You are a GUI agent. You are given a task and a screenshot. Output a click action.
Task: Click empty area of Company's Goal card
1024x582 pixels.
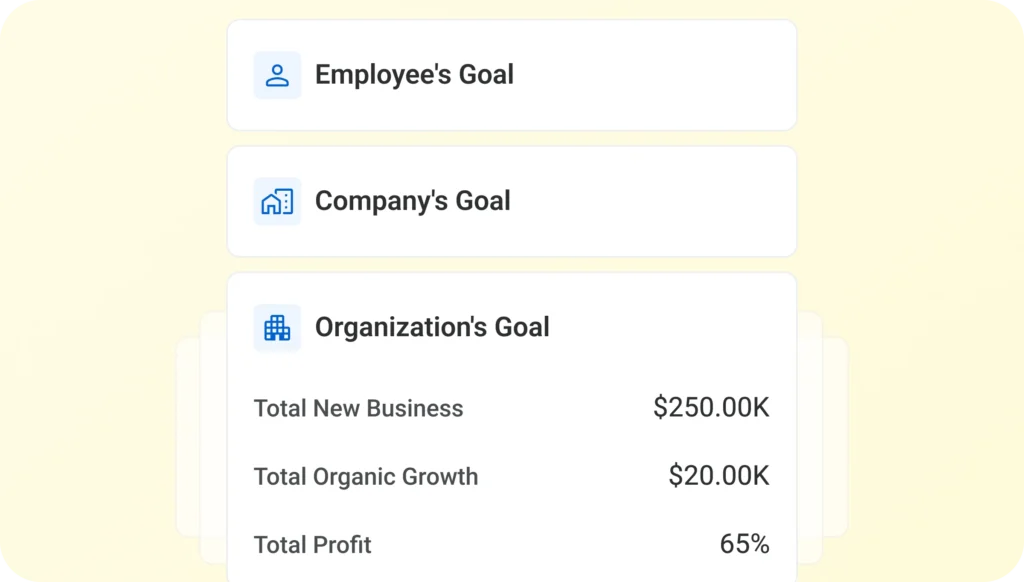653,201
